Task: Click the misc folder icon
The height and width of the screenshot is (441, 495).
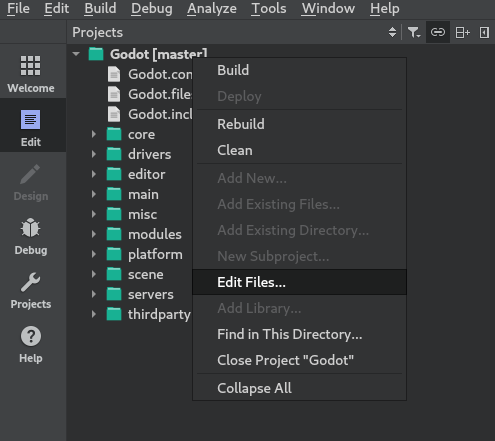Action: pyautogui.click(x=114, y=214)
